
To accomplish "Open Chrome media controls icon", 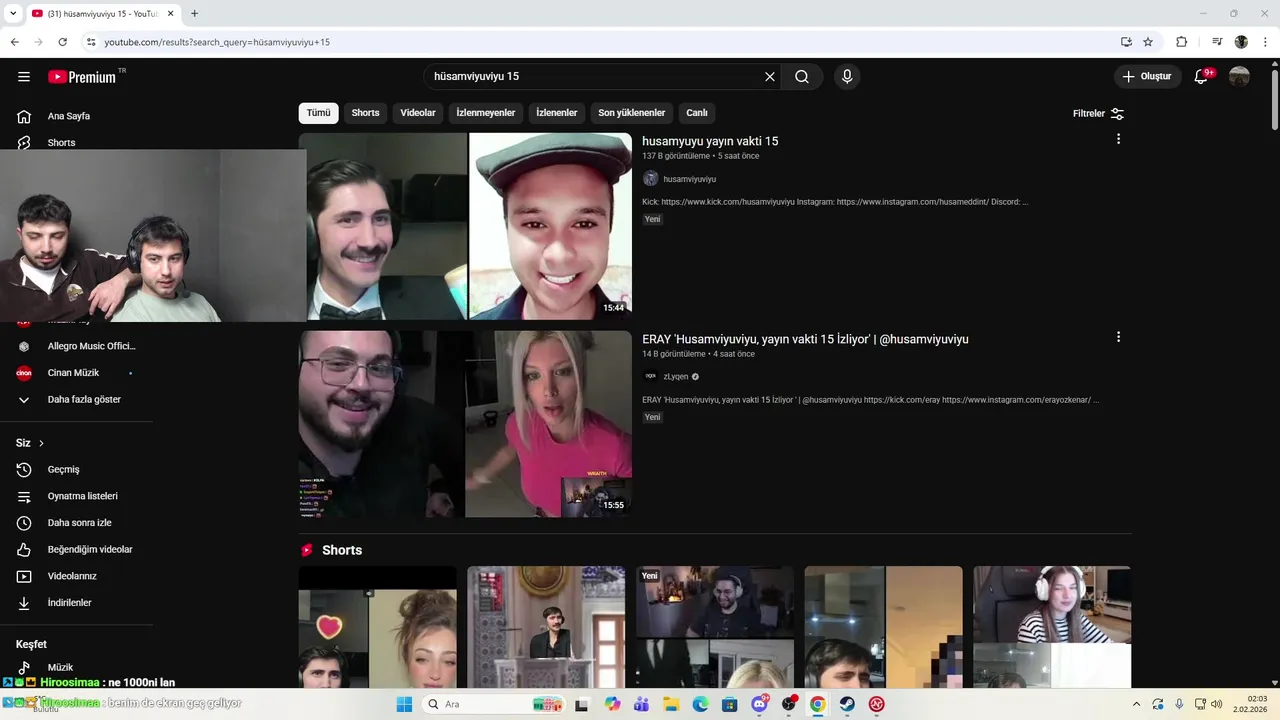I will tap(1217, 42).
